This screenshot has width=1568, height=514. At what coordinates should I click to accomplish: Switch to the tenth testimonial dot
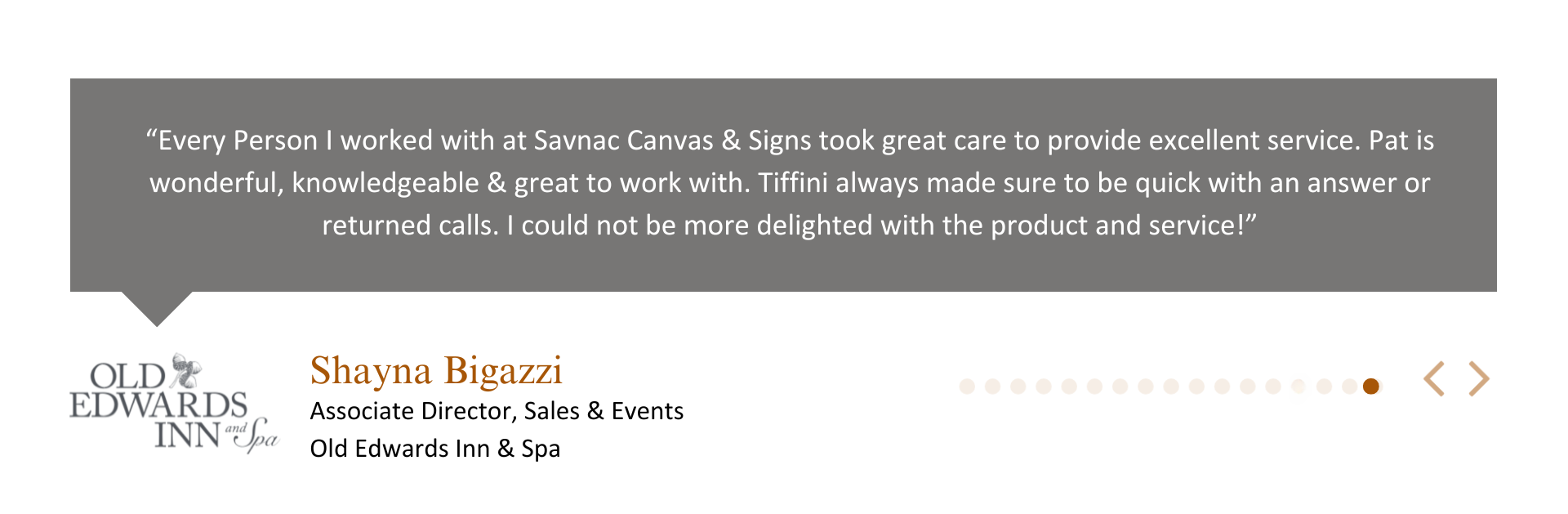[x=1196, y=387]
